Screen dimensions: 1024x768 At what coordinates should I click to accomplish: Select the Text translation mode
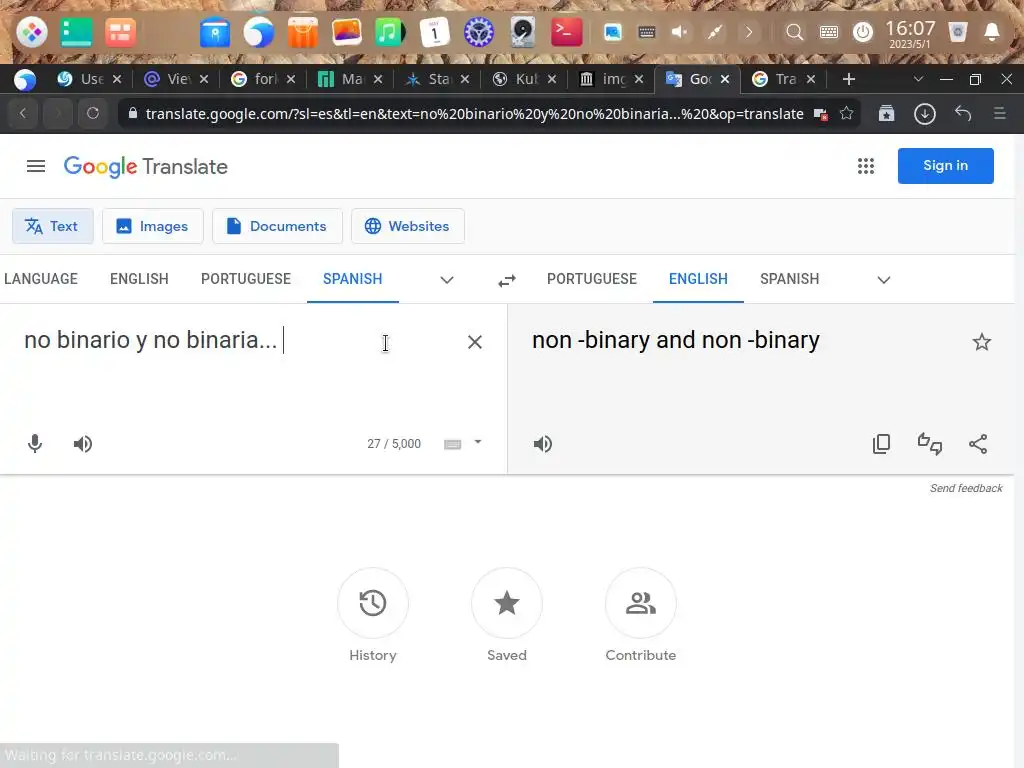coord(53,226)
